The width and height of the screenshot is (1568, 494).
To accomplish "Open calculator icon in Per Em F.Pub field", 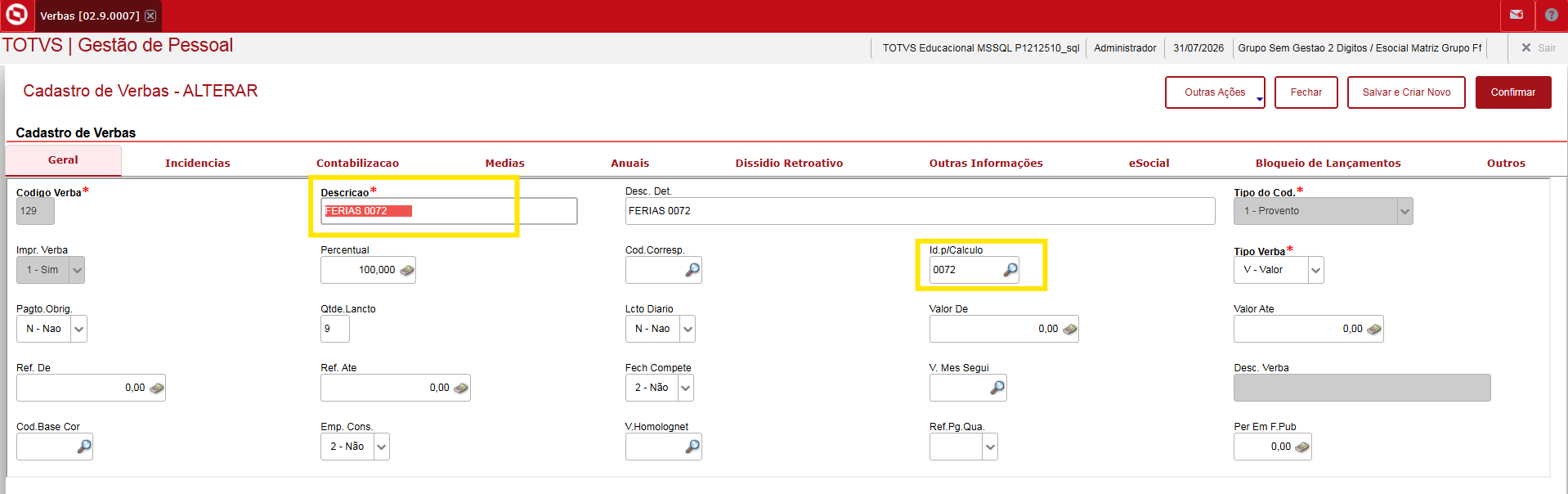I will point(1302,447).
